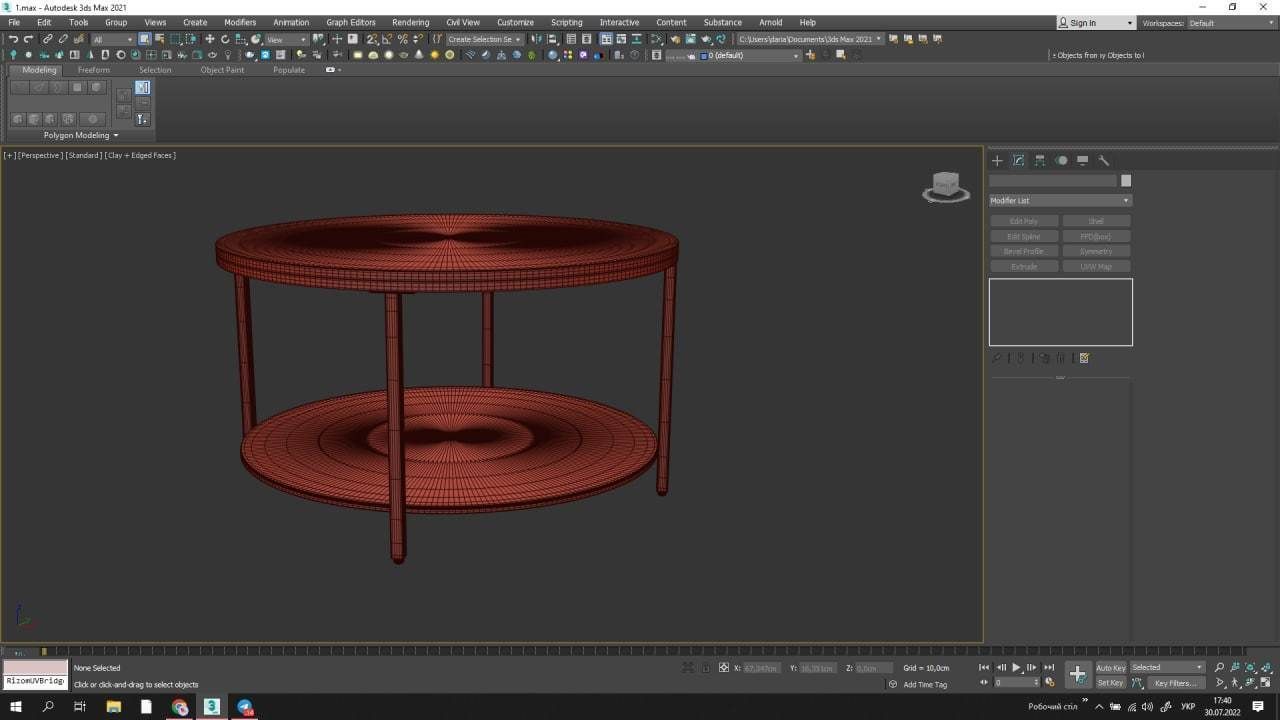This screenshot has width=1280, height=720.
Task: Open Select by Name dialog
Action: [x=160, y=39]
